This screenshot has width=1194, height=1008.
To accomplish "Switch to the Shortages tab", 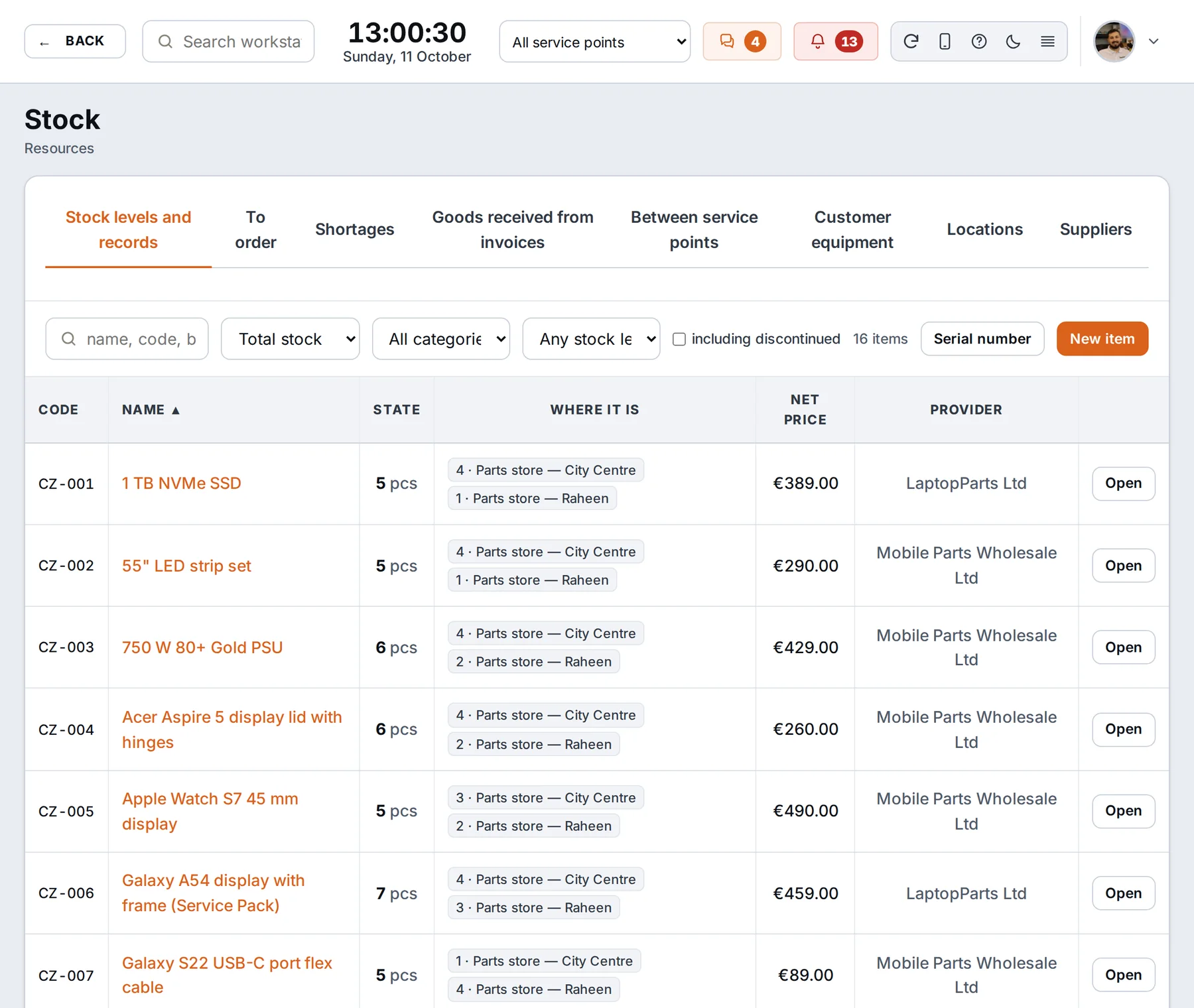I will click(x=354, y=229).
